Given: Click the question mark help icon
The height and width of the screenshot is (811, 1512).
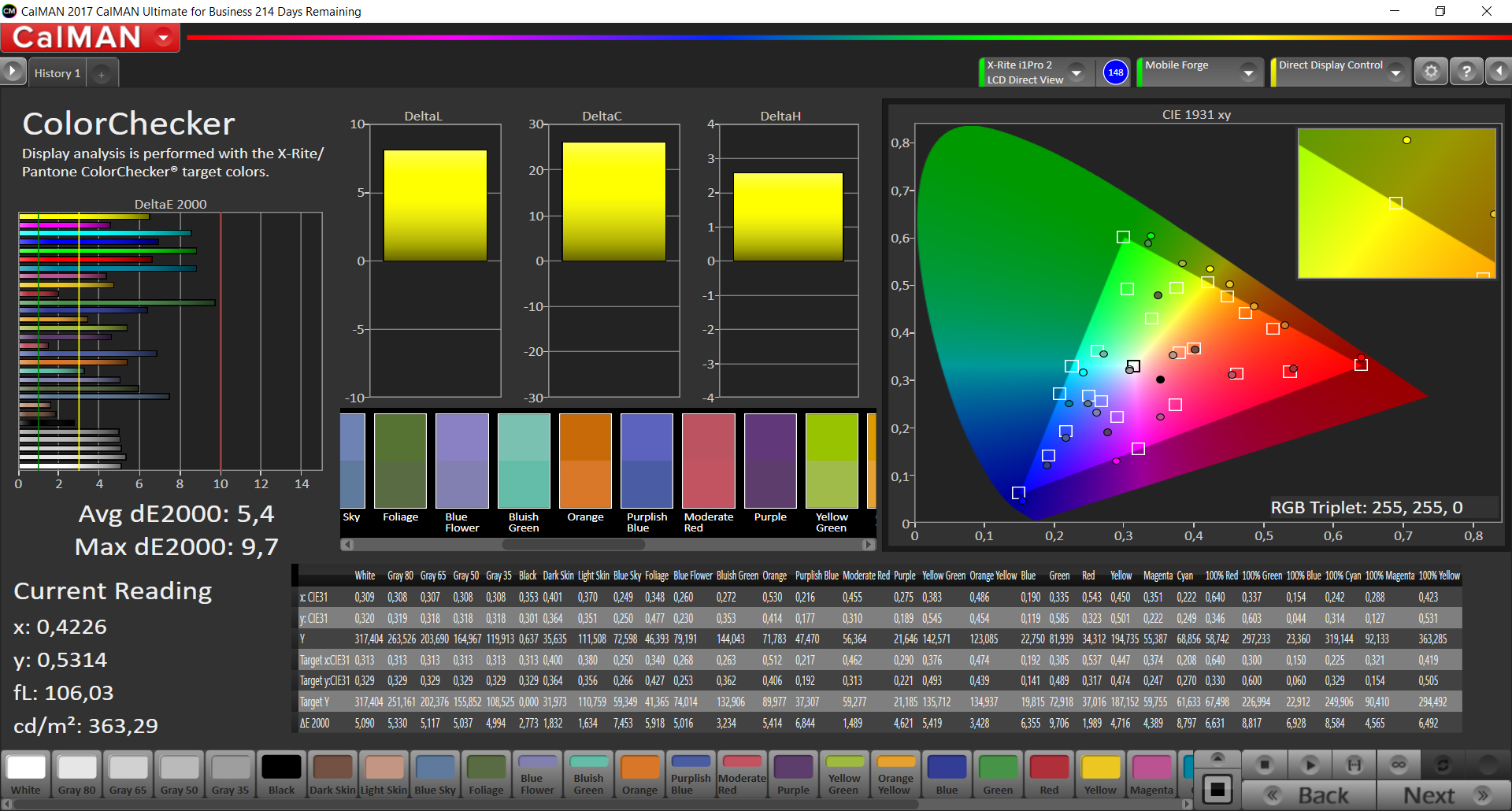Looking at the screenshot, I should click(1466, 72).
